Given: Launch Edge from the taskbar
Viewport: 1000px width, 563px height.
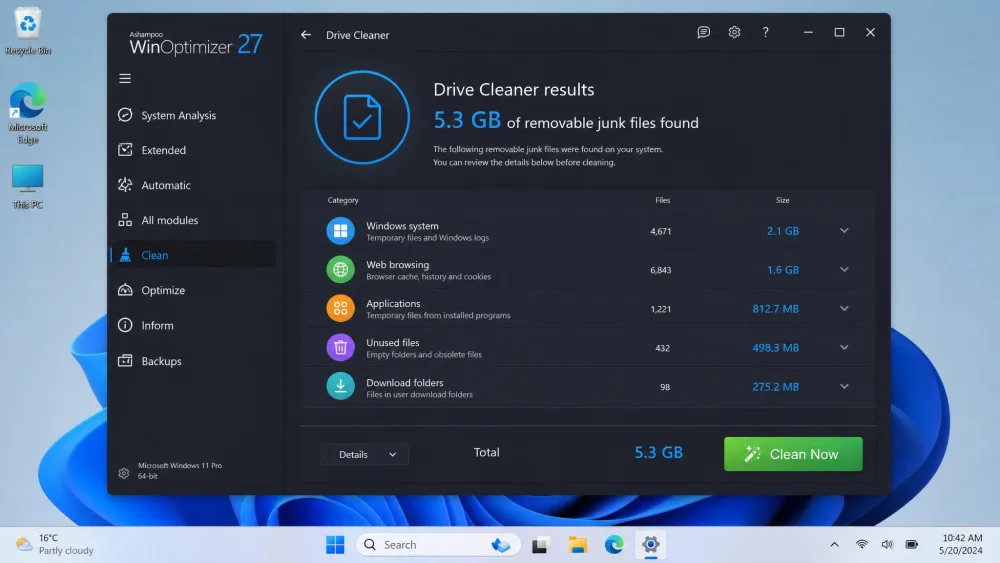Looking at the screenshot, I should (x=614, y=545).
